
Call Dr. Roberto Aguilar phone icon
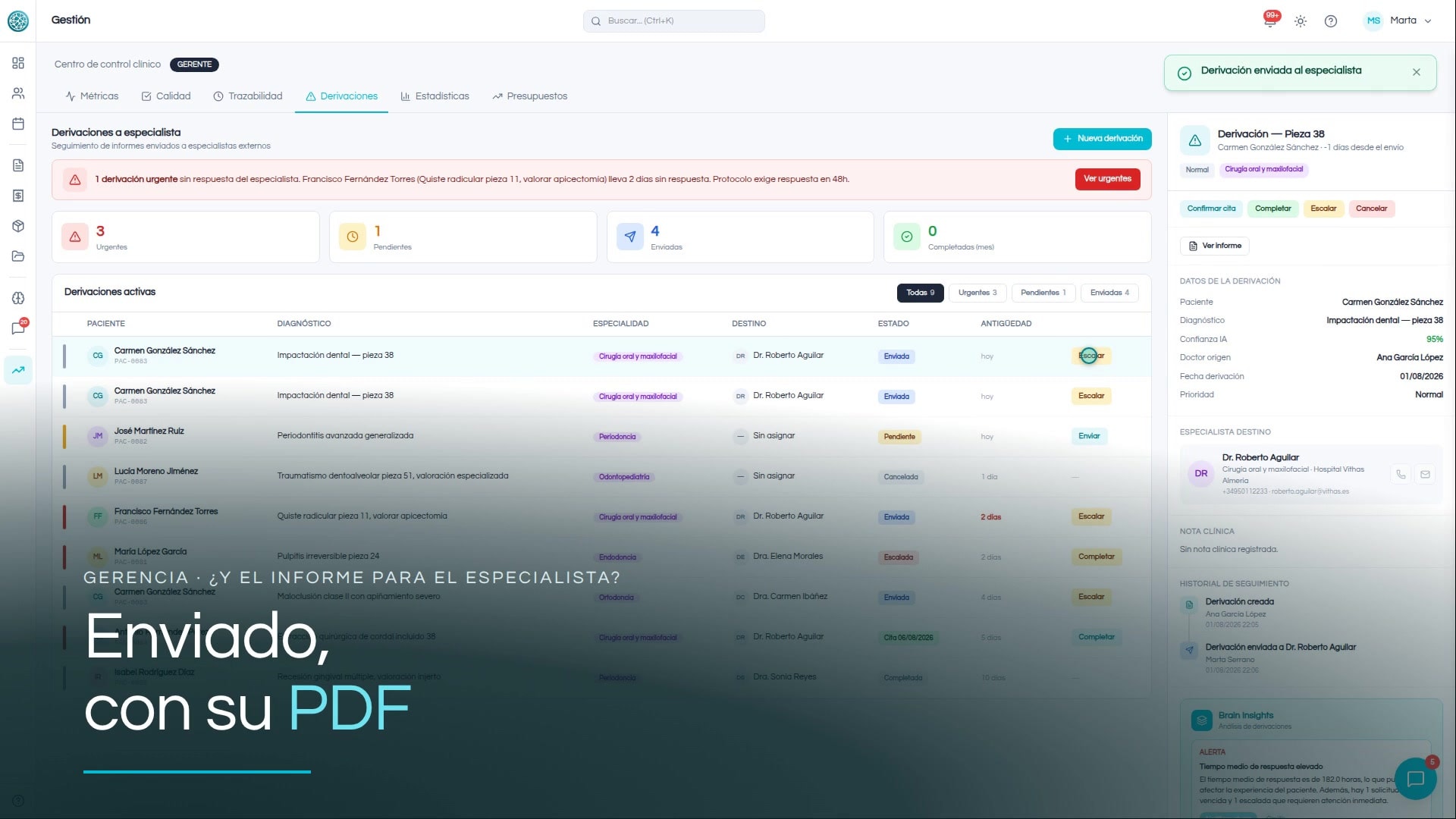pos(1401,475)
